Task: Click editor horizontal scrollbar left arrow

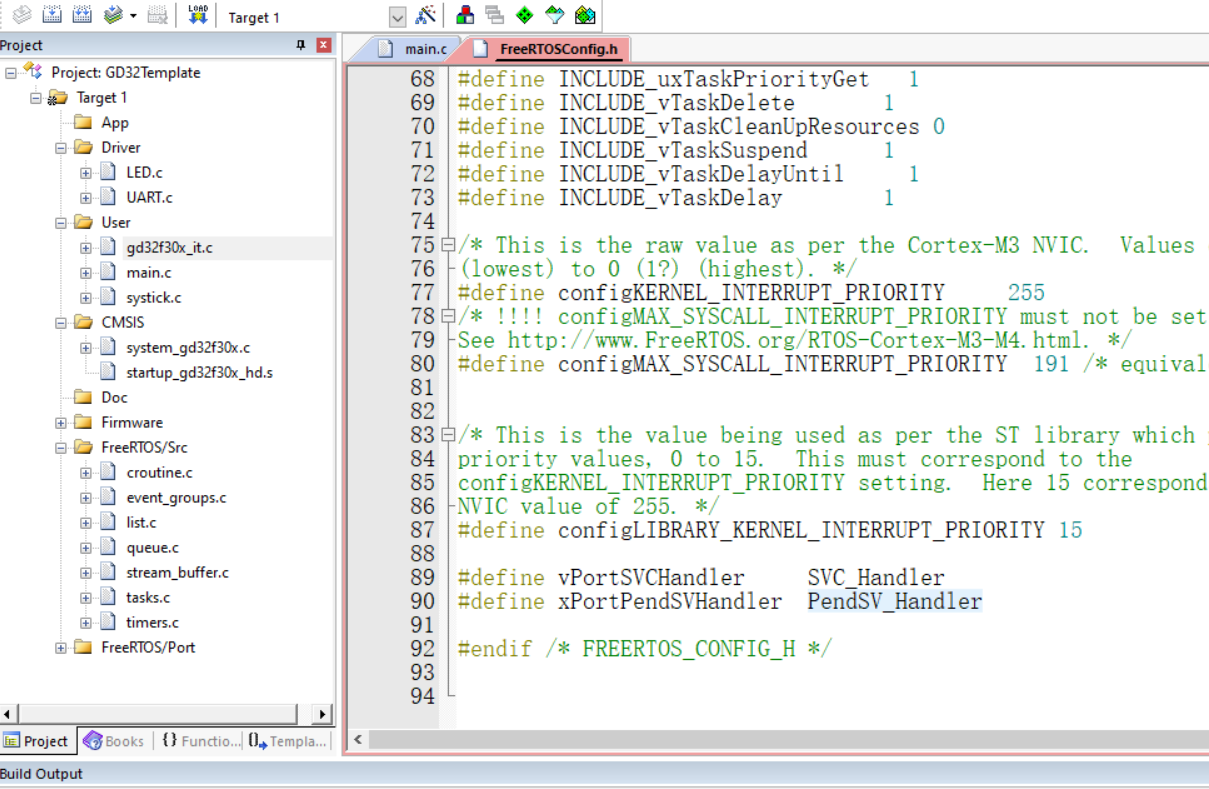Action: point(358,741)
